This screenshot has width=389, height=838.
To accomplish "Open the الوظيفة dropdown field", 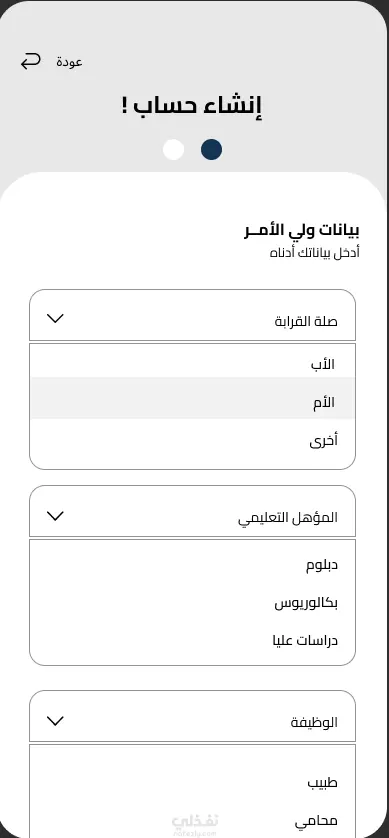I will coord(192,716).
